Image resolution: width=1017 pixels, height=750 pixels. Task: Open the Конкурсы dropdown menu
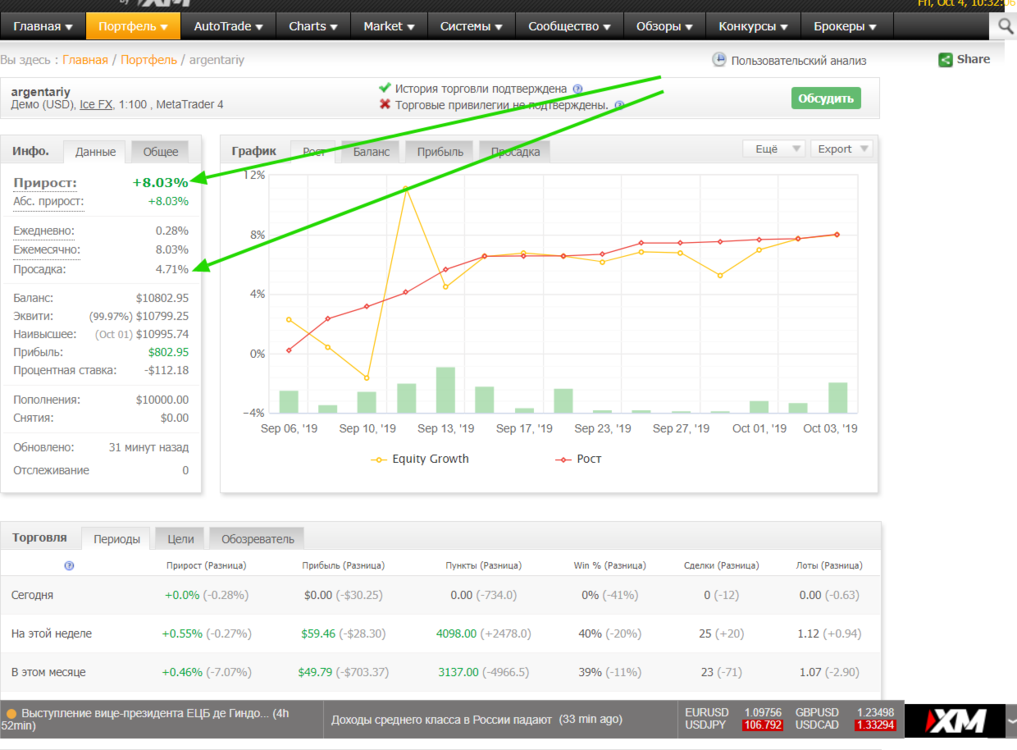tap(752, 27)
